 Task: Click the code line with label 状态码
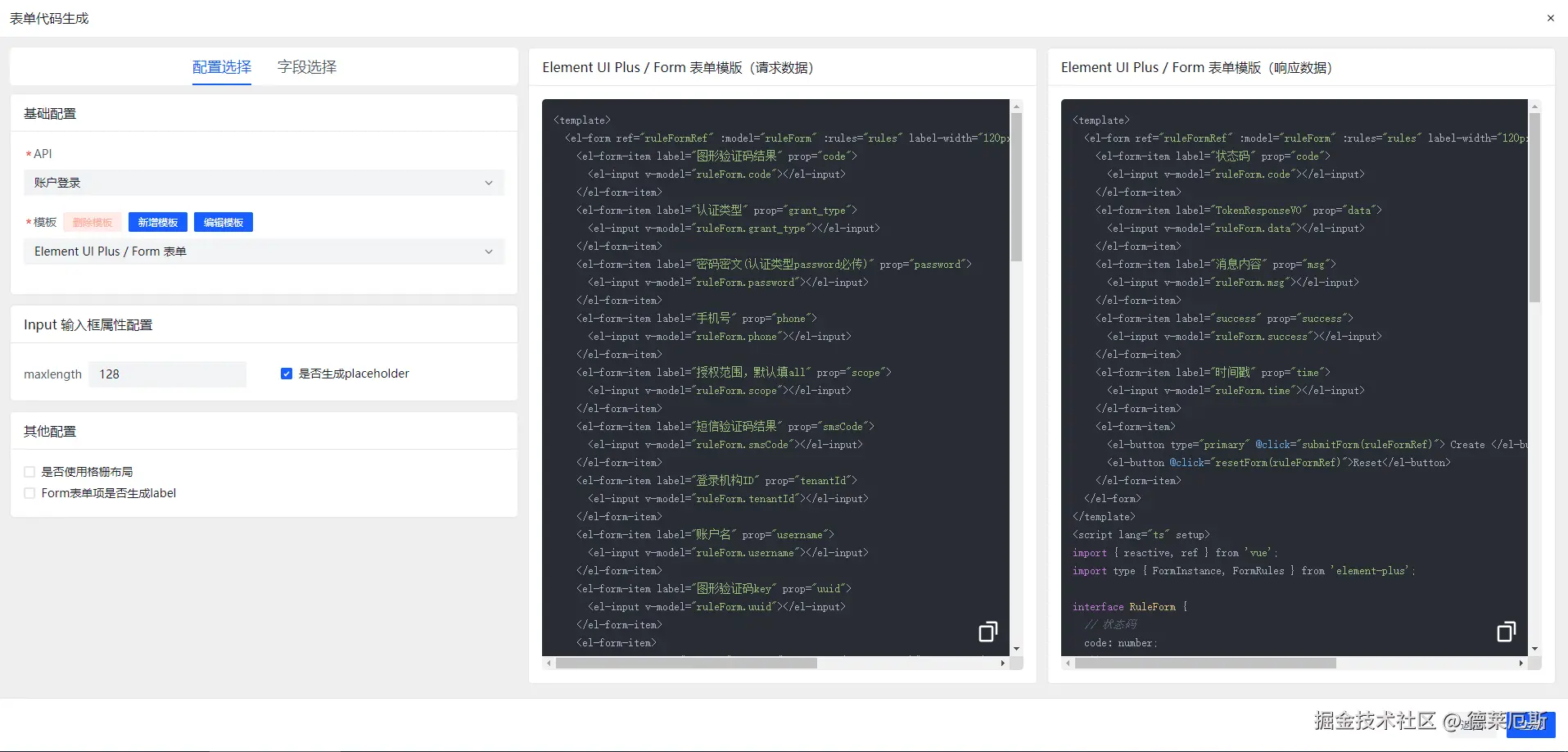(1213, 156)
